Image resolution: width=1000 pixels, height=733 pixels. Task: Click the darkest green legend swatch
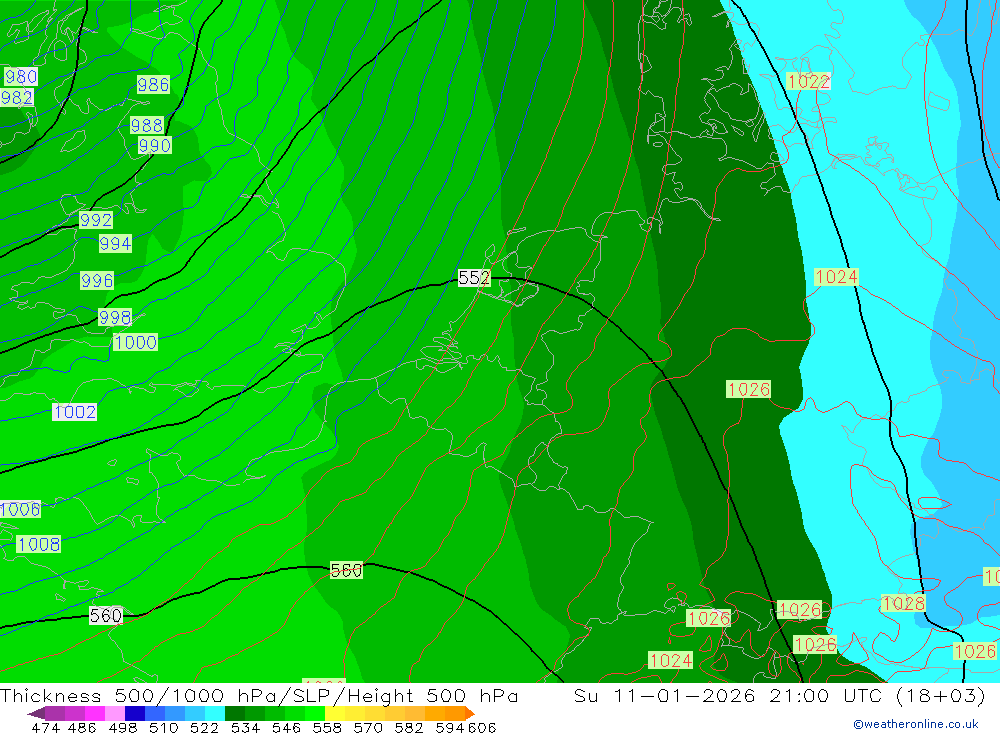pyautogui.click(x=235, y=713)
